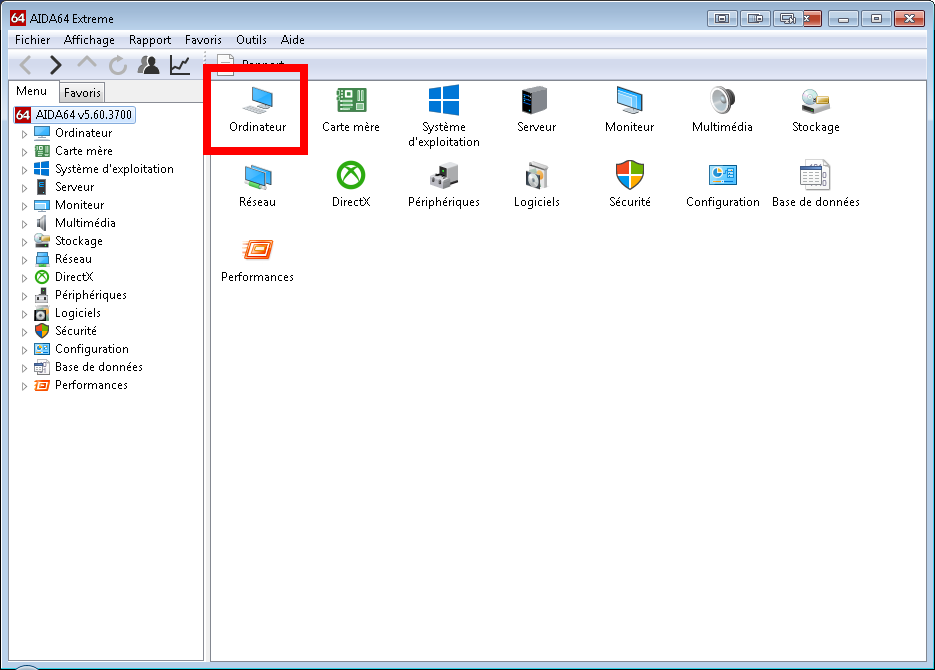Viewport: 935px width, 670px height.
Task: Select Base de données in the sidebar tree
Action: pos(98,367)
